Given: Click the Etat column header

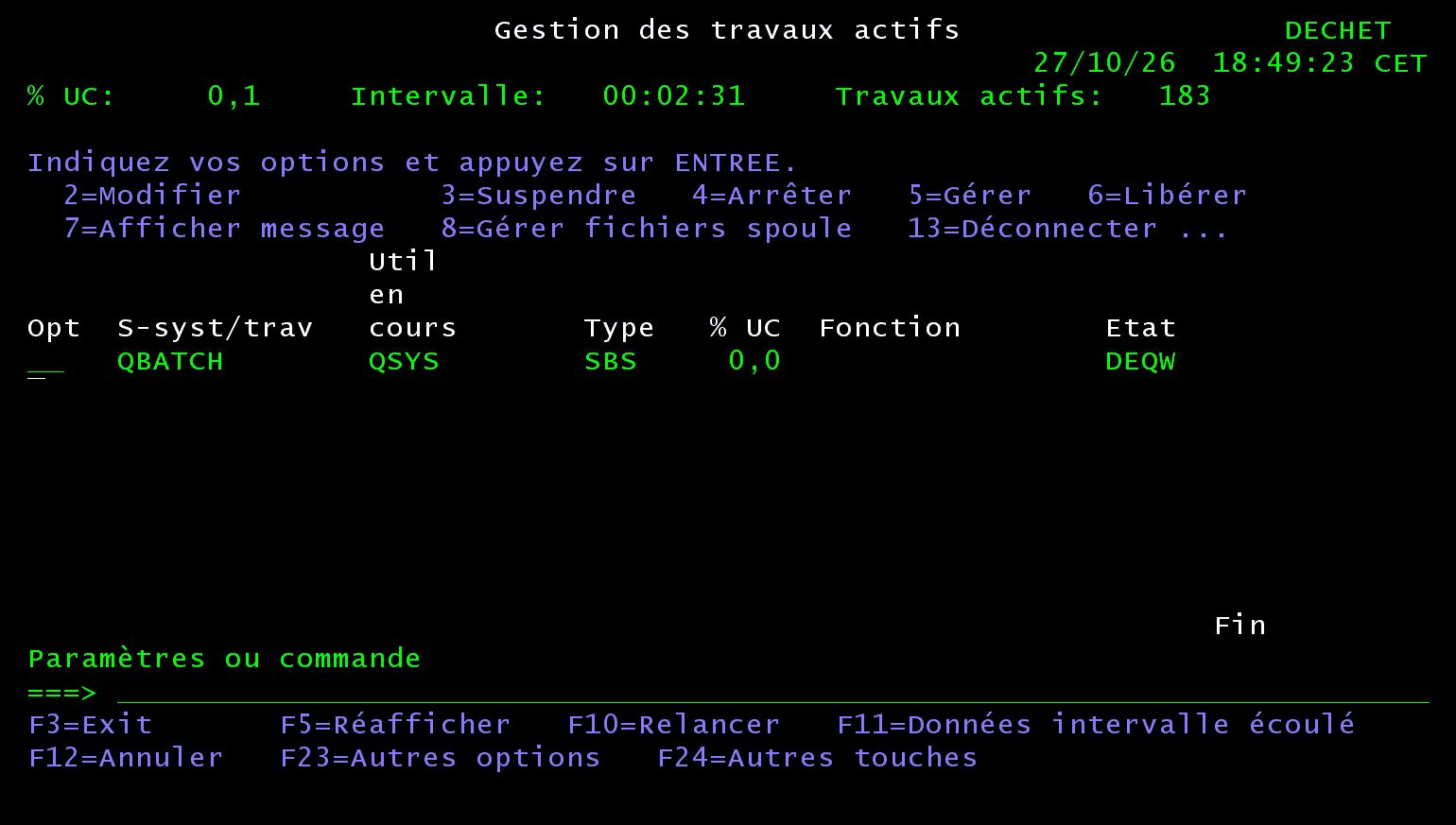Looking at the screenshot, I should click(1140, 328).
